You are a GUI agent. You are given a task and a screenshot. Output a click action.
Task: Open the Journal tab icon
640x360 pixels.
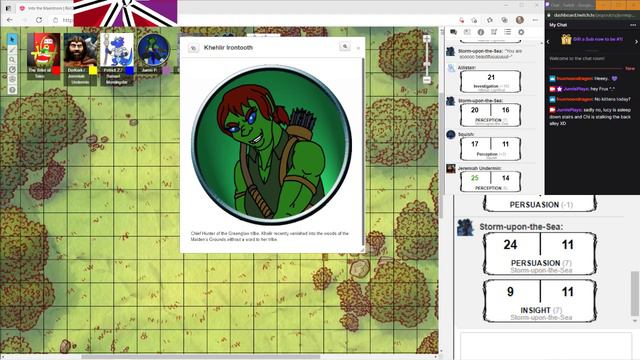pyautogui.click(x=480, y=32)
